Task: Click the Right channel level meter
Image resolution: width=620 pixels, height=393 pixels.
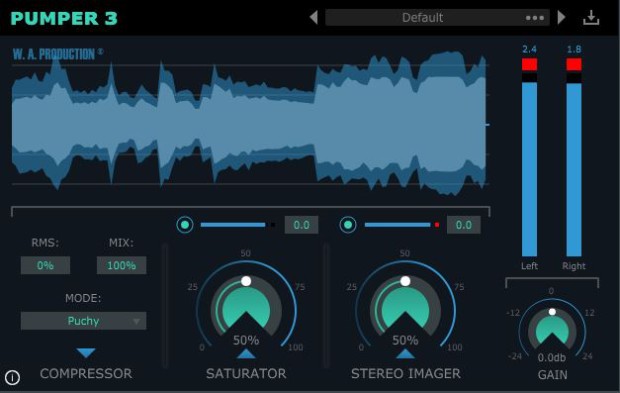Action: 574,169
